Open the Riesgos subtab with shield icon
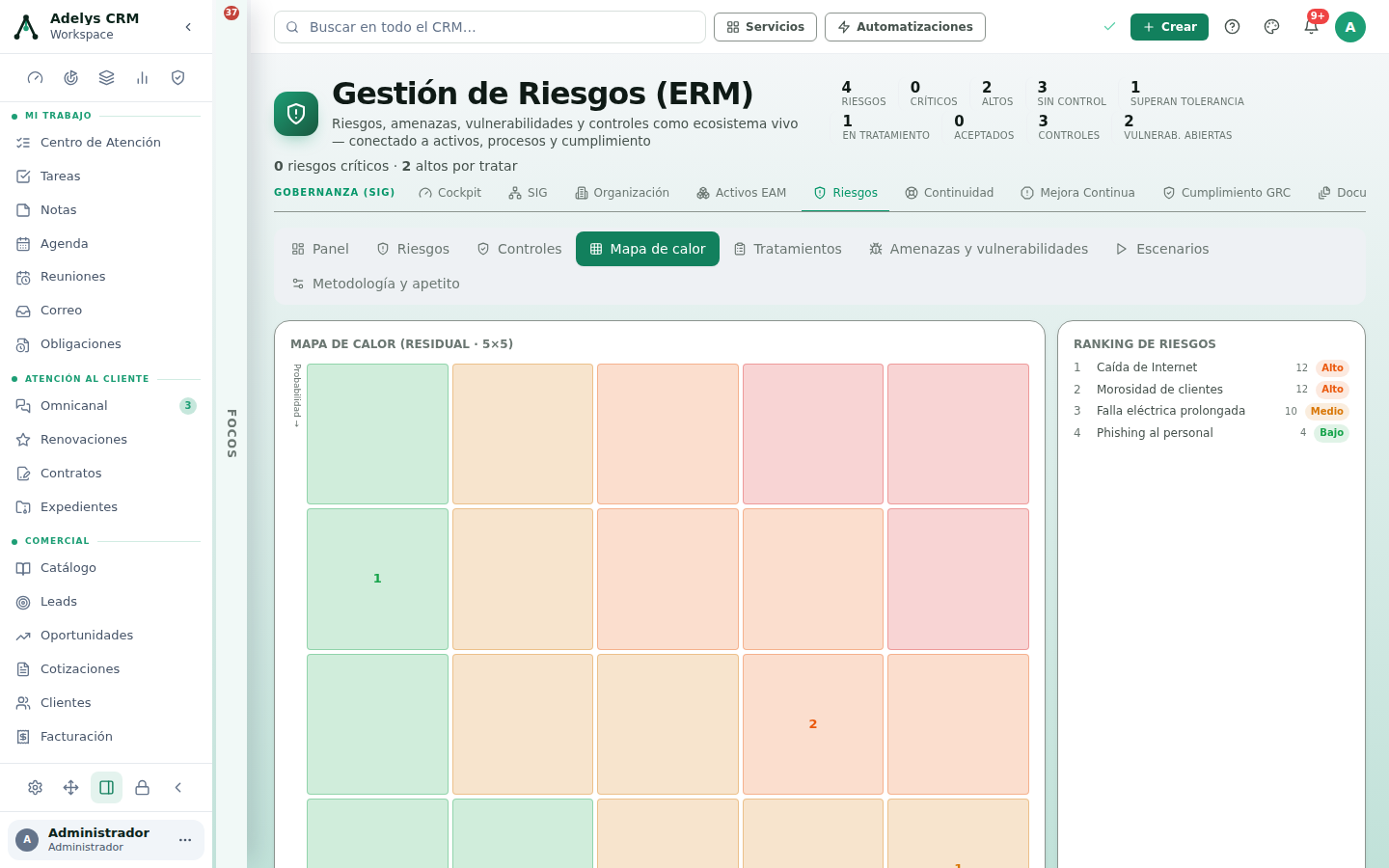 tap(413, 249)
